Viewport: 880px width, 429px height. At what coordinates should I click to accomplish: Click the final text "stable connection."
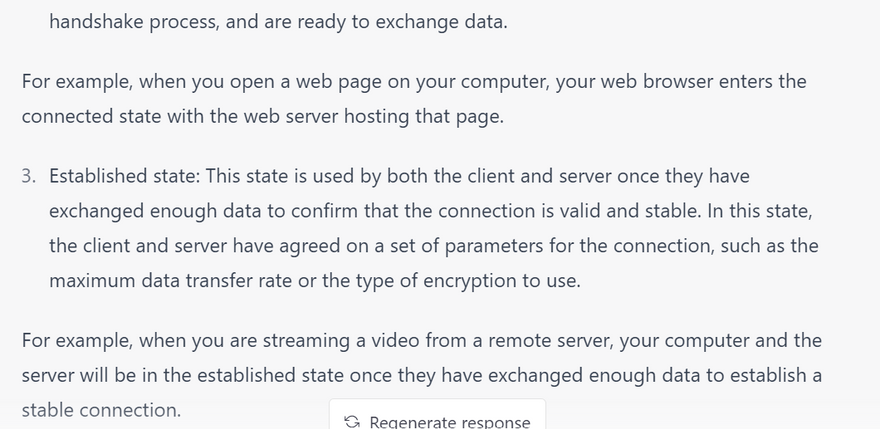[x=101, y=410]
